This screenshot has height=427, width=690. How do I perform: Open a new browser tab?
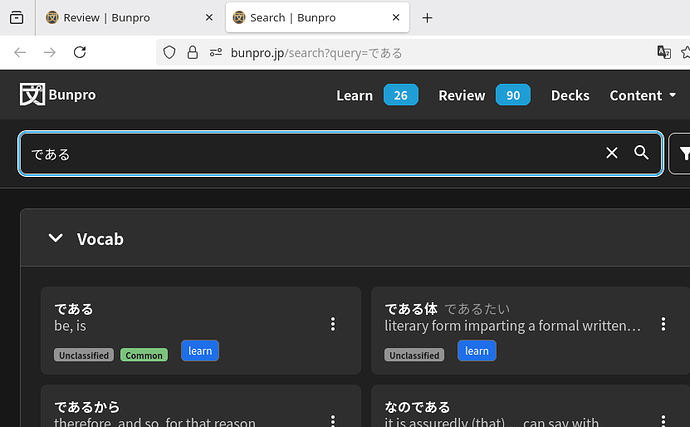click(427, 18)
